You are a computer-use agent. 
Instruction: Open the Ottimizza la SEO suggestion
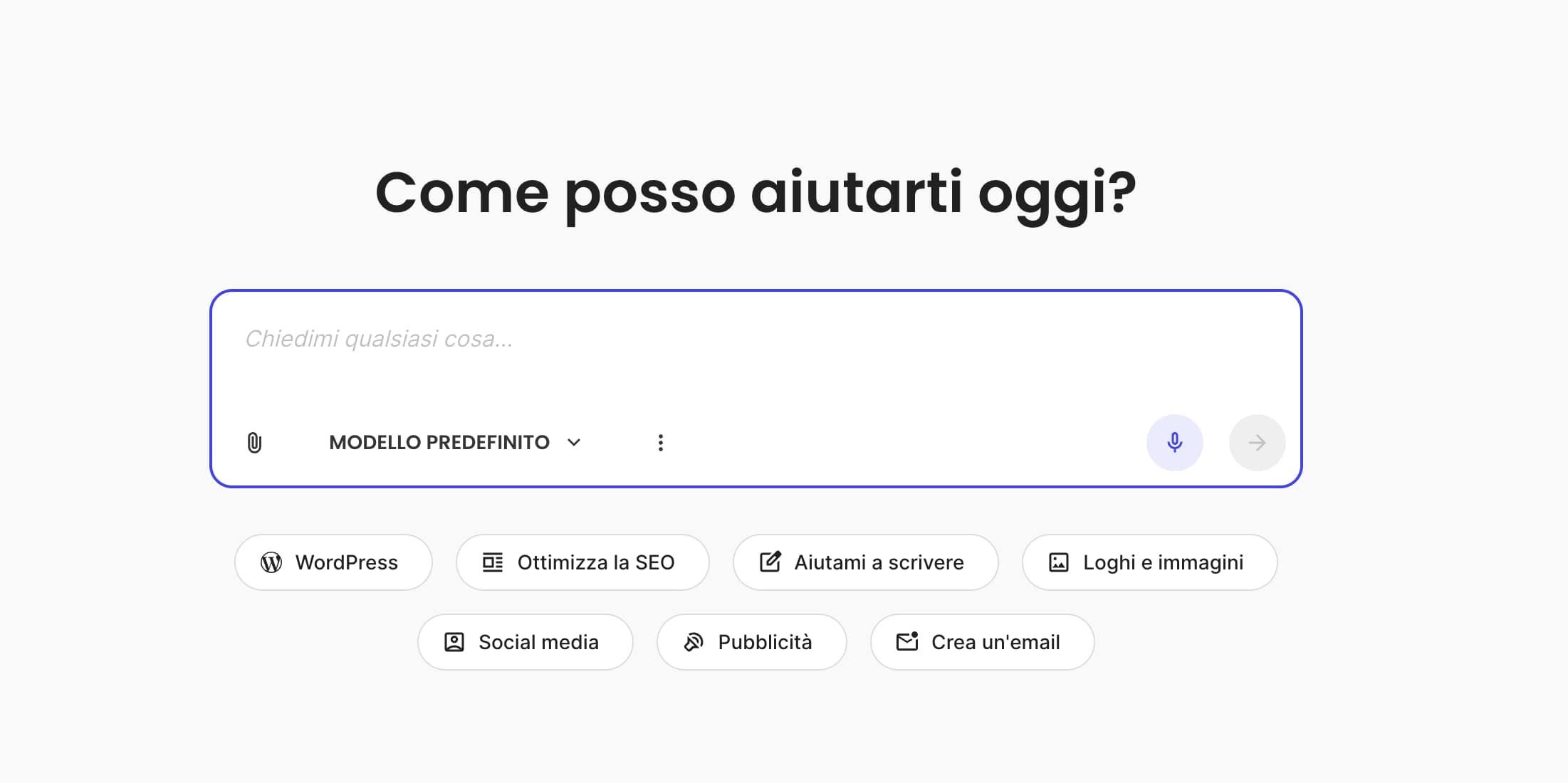pos(582,562)
